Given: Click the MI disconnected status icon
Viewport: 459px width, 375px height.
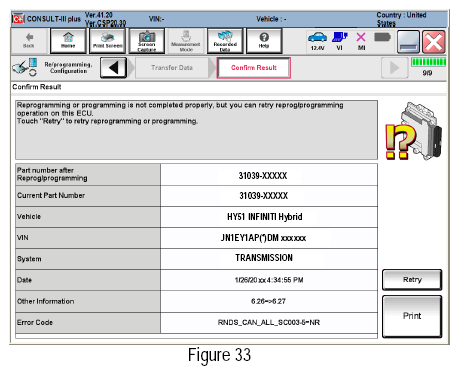Looking at the screenshot, I should (361, 41).
